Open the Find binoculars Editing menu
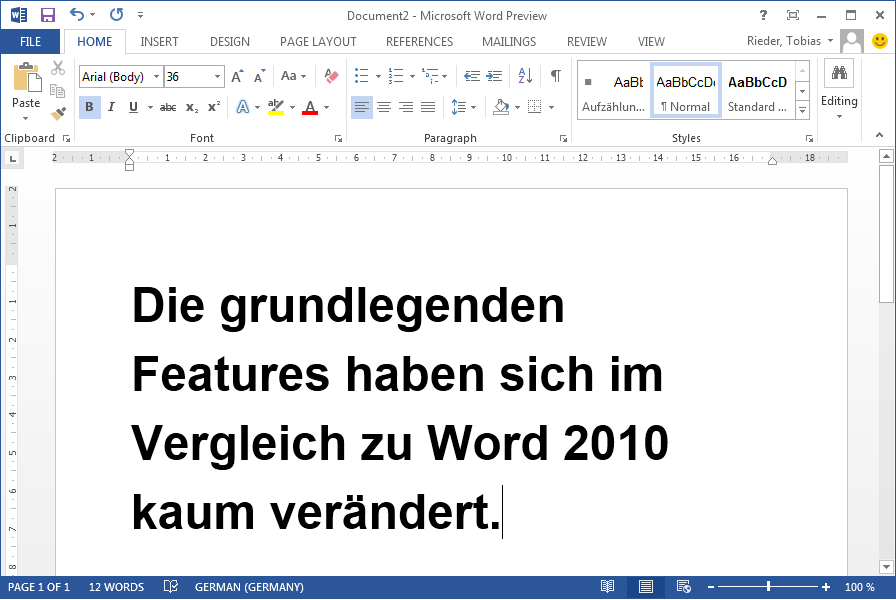The image size is (896, 600). [x=839, y=89]
